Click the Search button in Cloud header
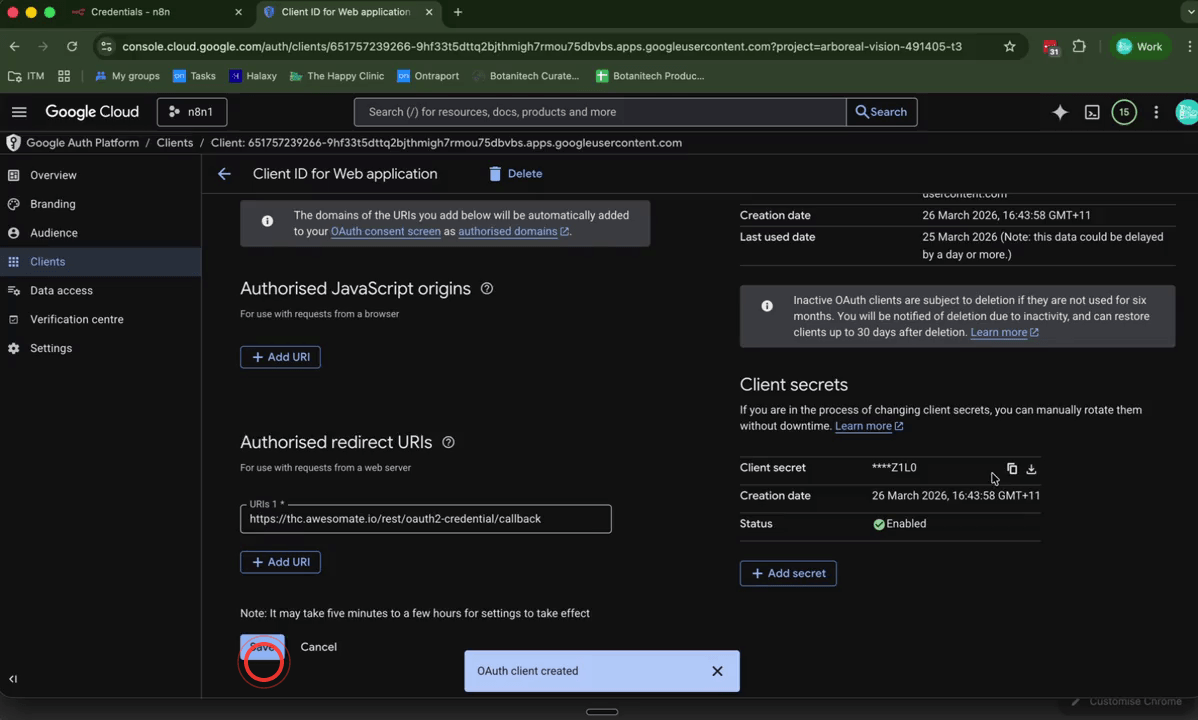The image size is (1198, 720). 881,112
